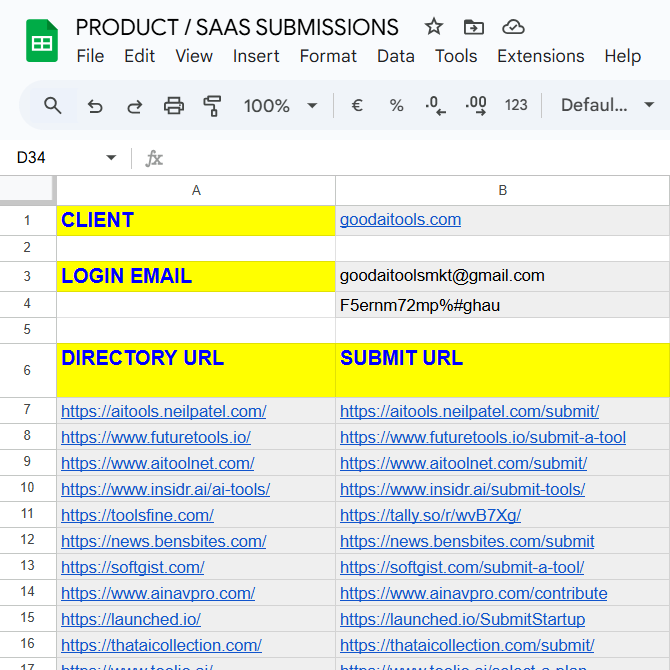Select column A header
Screen dimensions: 670x670
pos(196,191)
